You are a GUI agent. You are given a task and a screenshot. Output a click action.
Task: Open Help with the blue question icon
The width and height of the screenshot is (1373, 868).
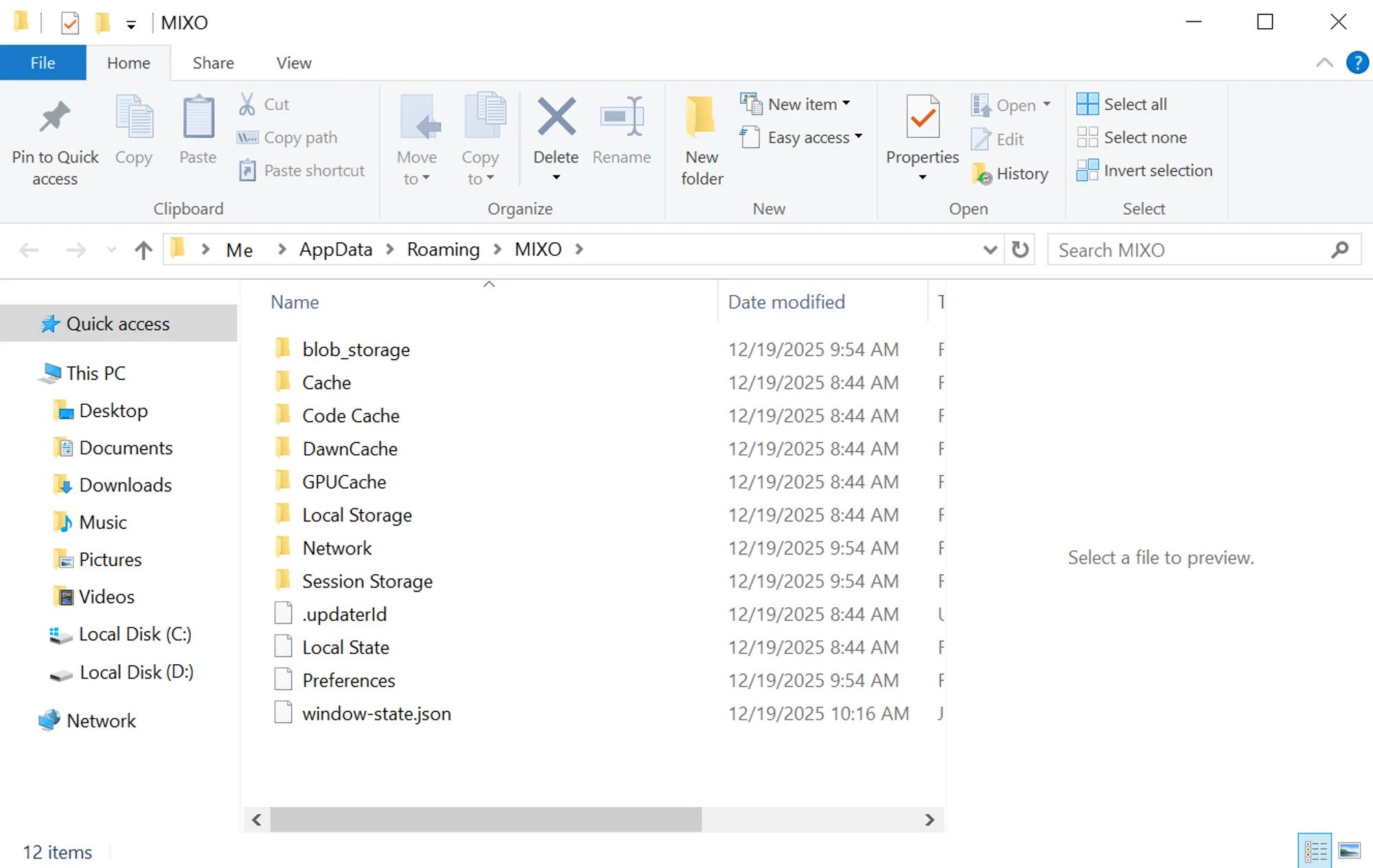coord(1357,62)
